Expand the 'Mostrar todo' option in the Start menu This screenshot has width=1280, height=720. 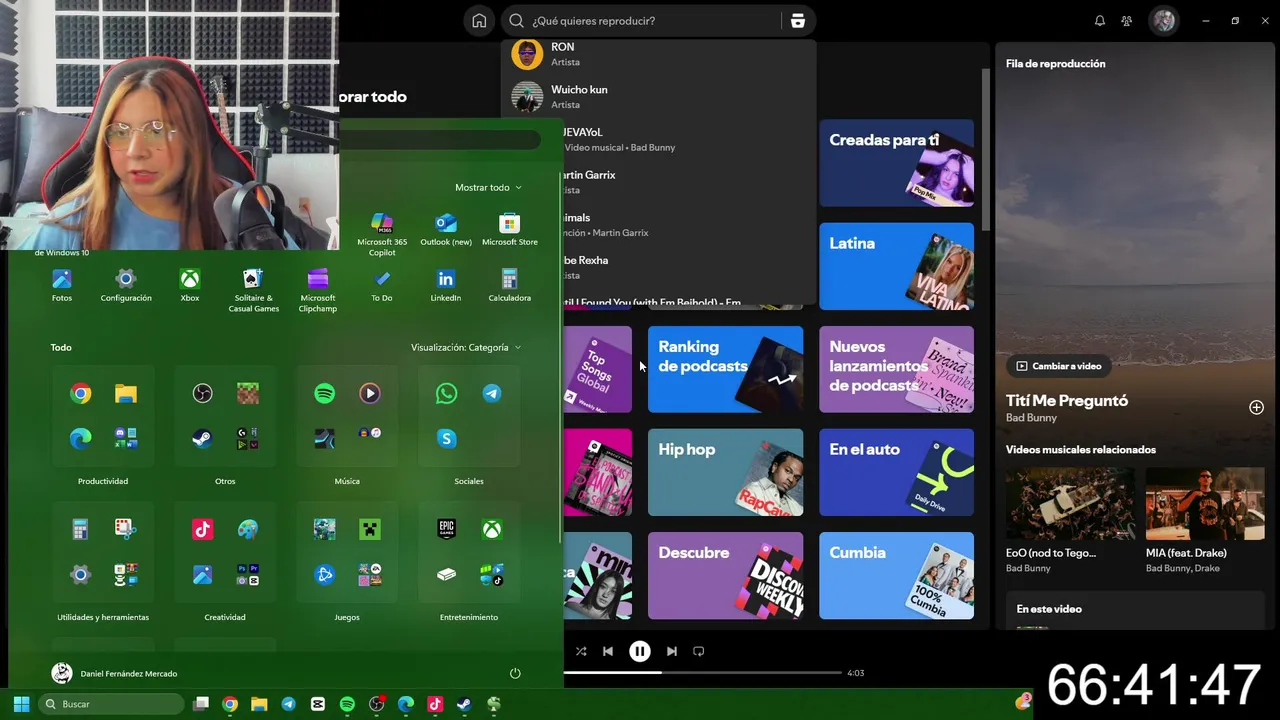(x=488, y=188)
